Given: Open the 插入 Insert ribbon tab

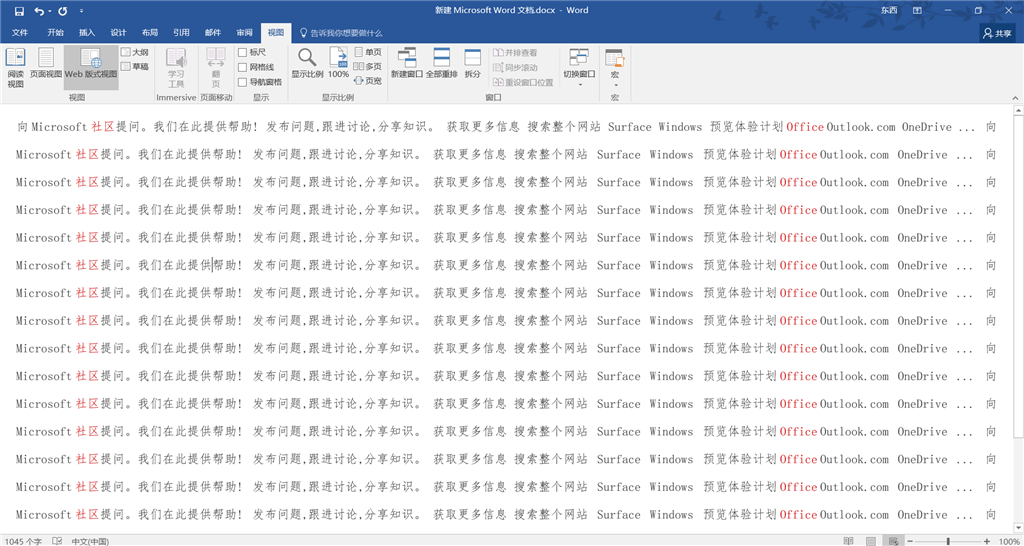Looking at the screenshot, I should [x=87, y=33].
